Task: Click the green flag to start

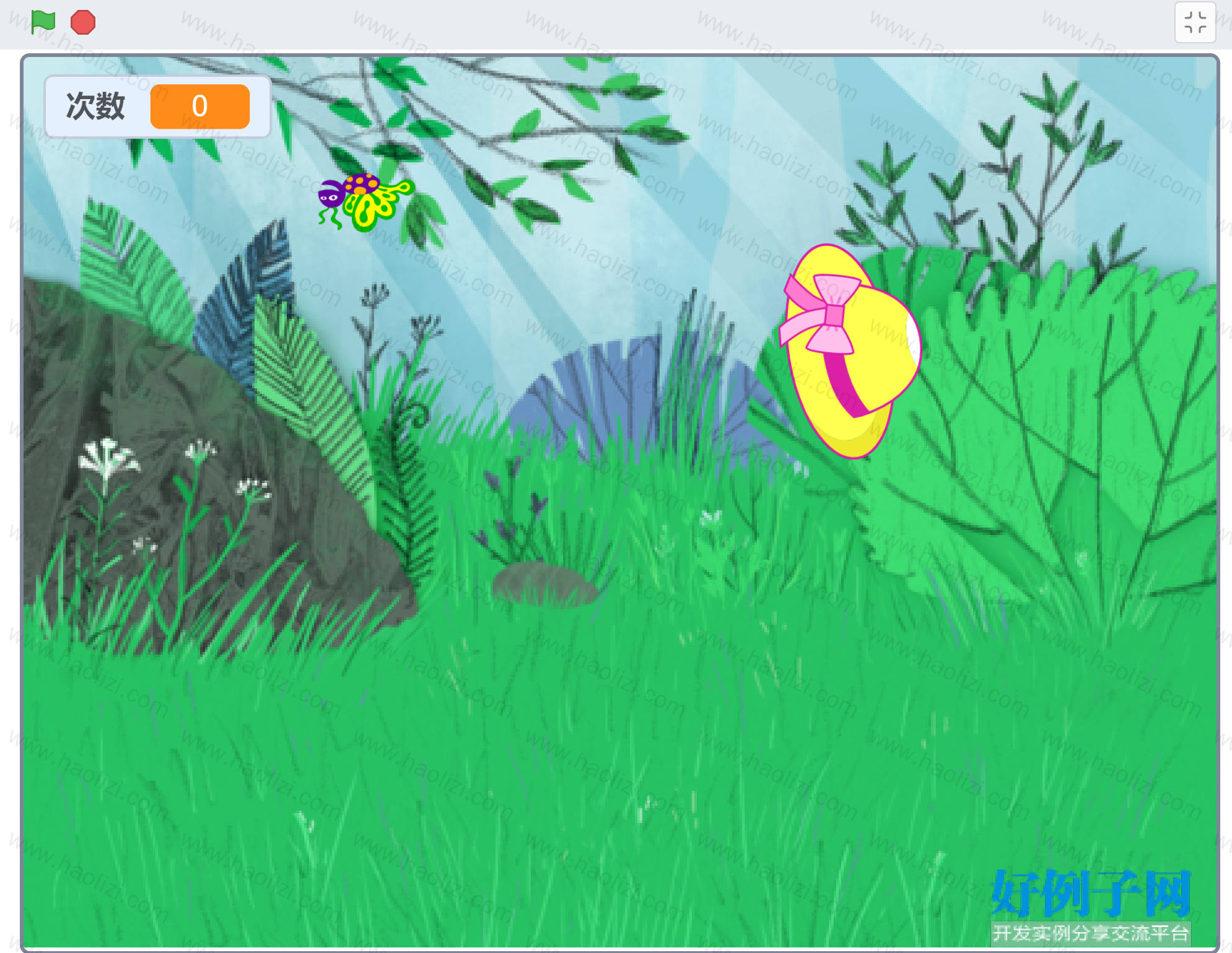Action: pyautogui.click(x=43, y=22)
